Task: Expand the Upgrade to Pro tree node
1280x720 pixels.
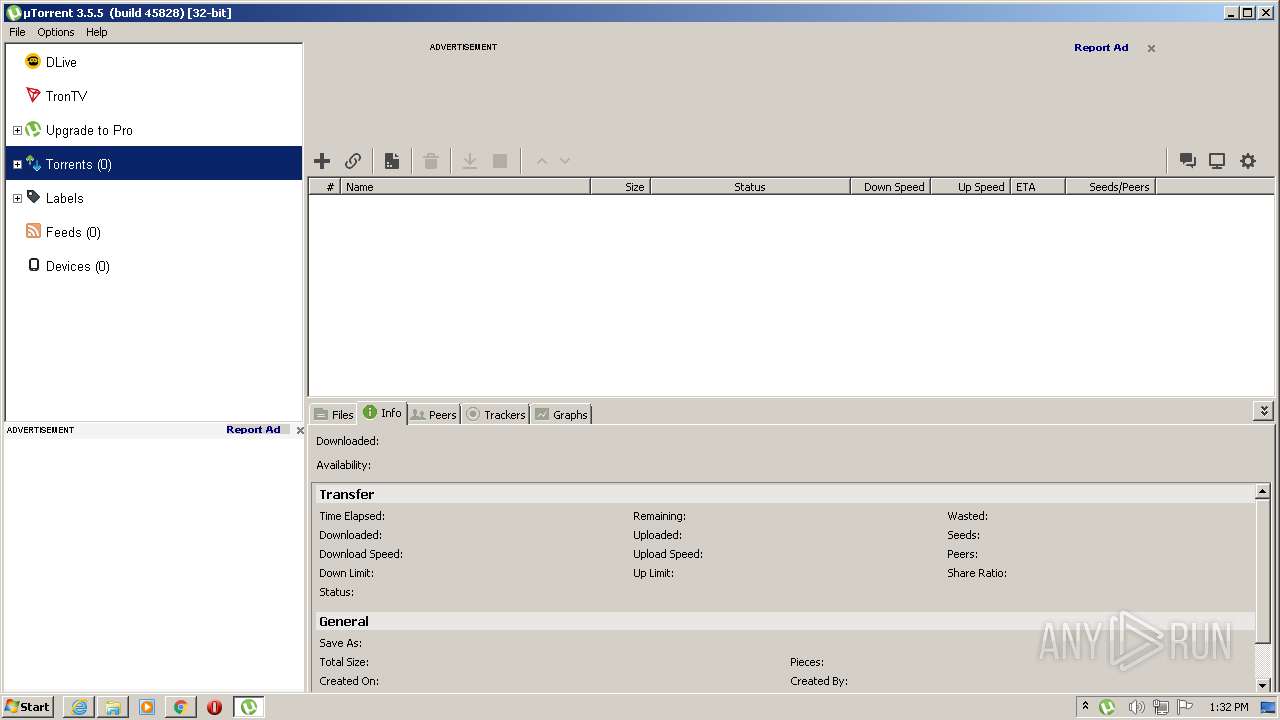Action: pos(17,130)
